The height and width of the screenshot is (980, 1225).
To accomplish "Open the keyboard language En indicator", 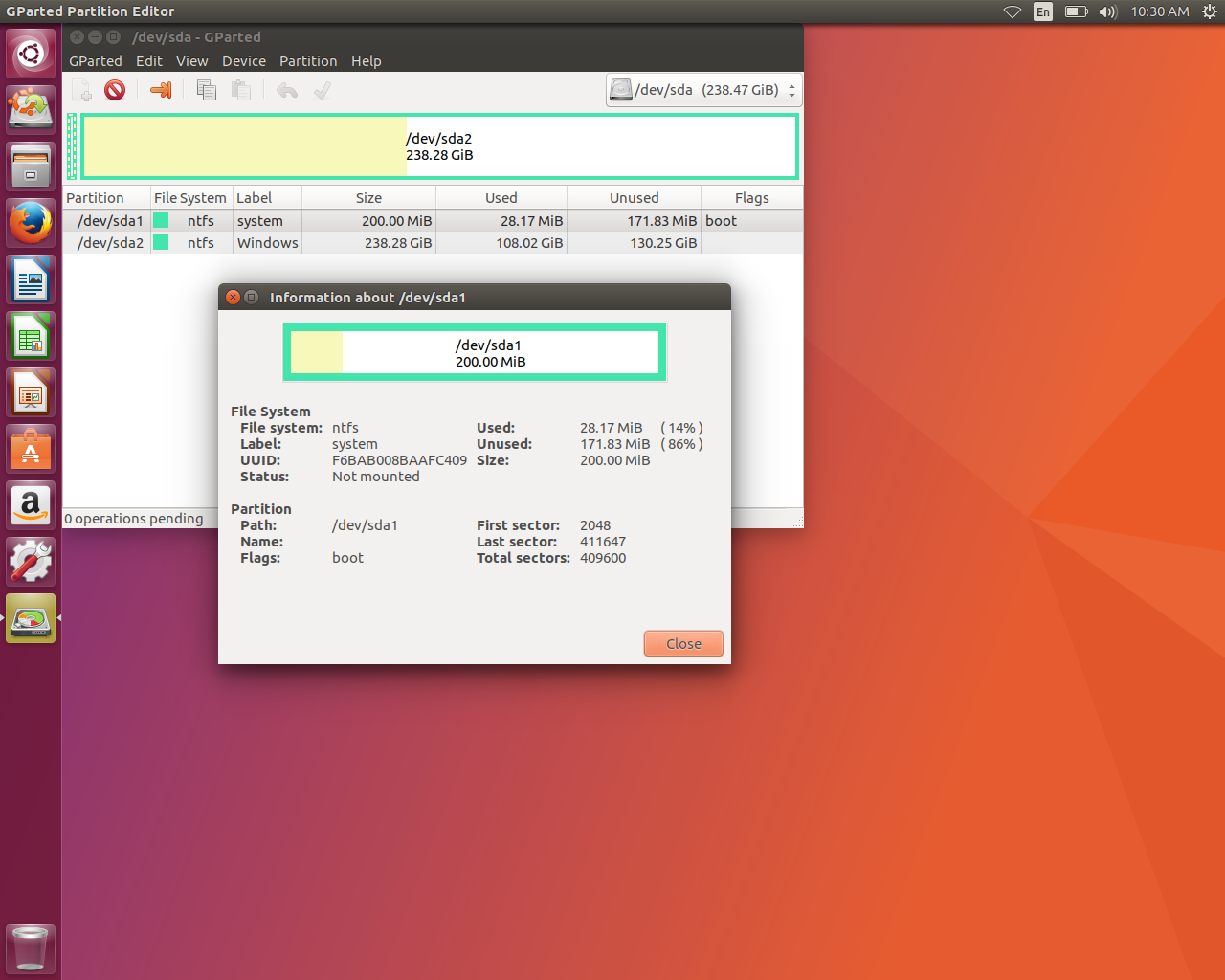I will click(1043, 11).
